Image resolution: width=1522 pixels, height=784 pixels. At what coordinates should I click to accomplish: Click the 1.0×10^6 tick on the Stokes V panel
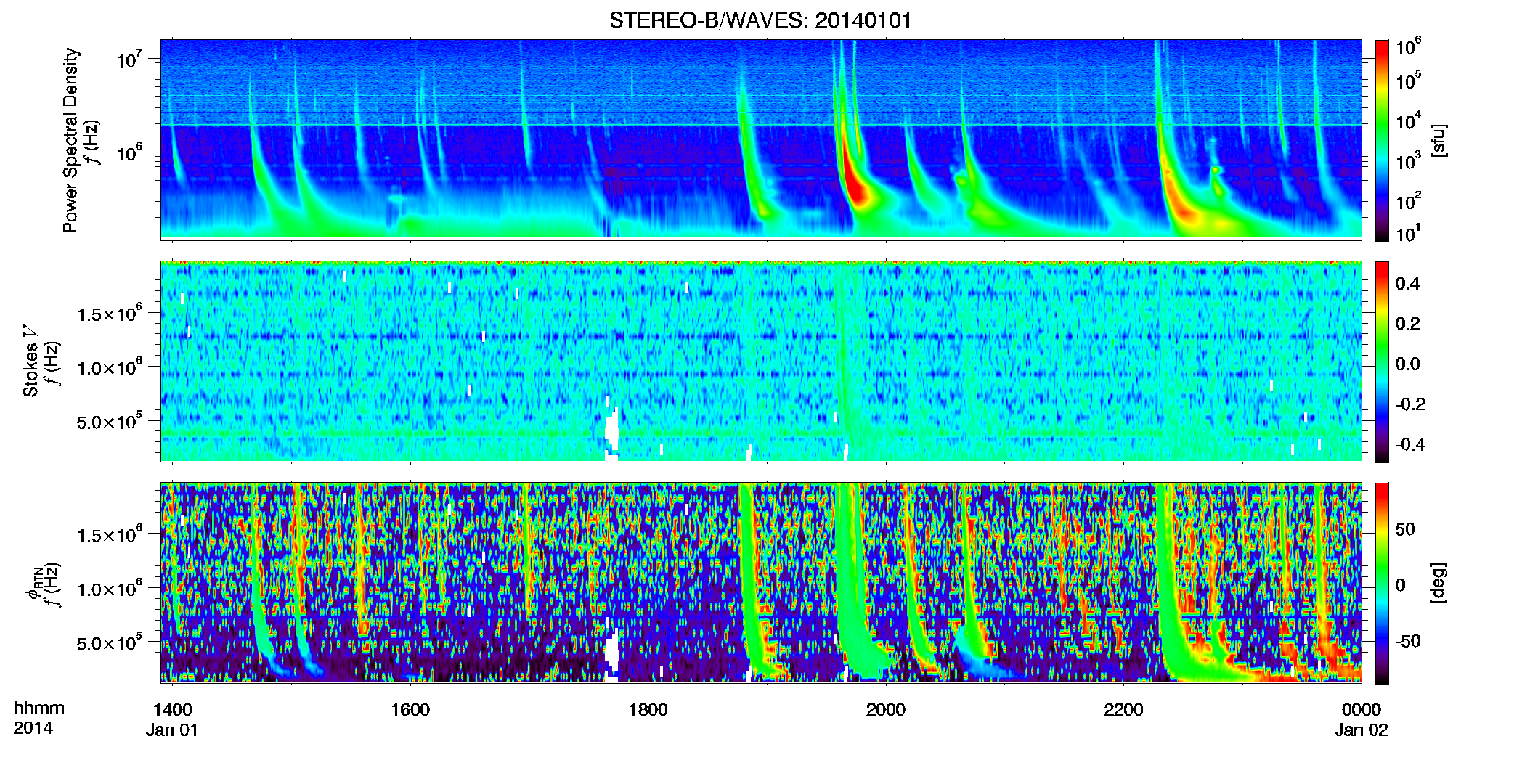[109, 367]
